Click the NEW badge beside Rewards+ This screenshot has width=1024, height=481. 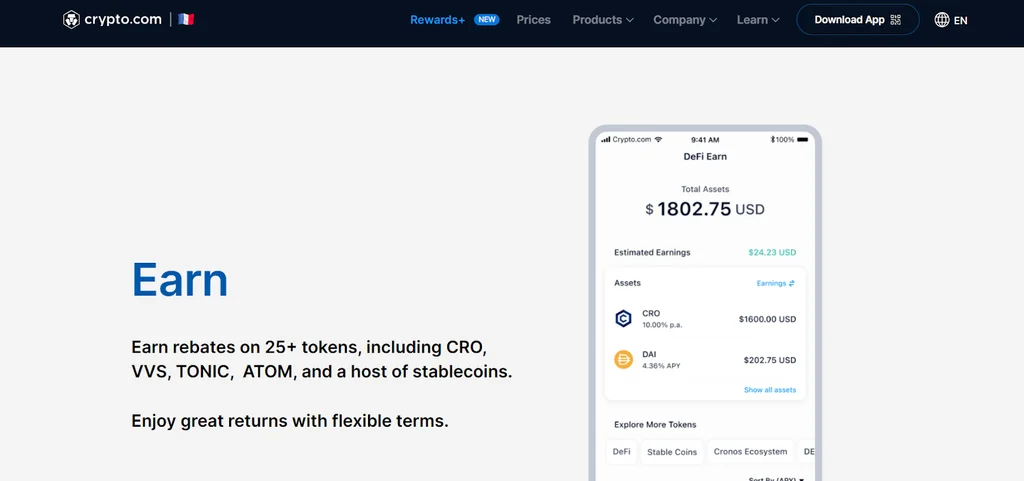(487, 20)
